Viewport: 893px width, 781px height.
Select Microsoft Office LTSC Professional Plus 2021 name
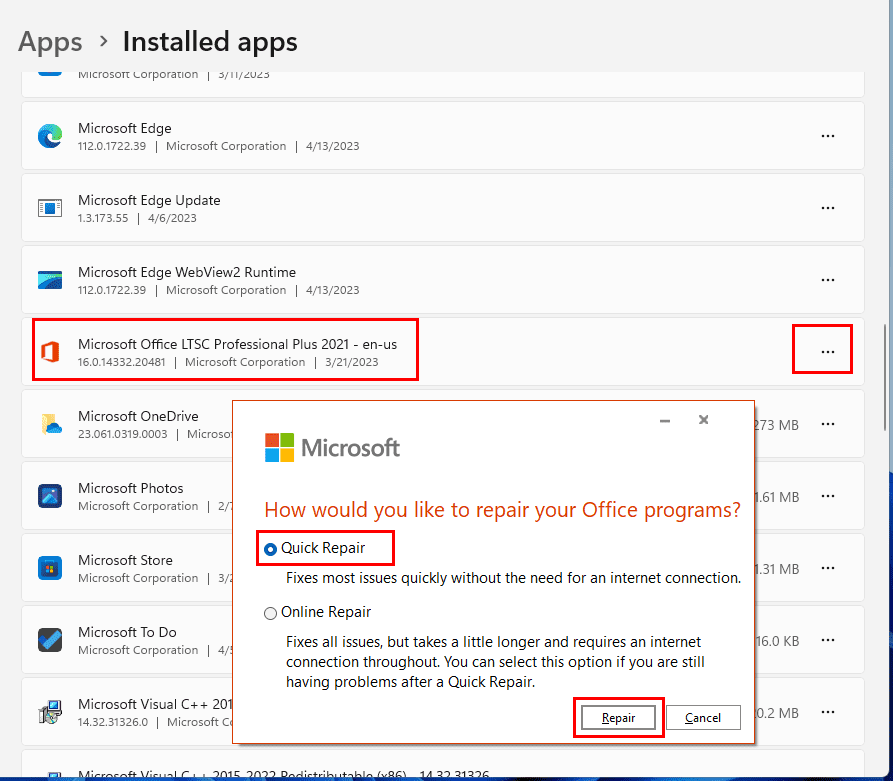tap(237, 344)
